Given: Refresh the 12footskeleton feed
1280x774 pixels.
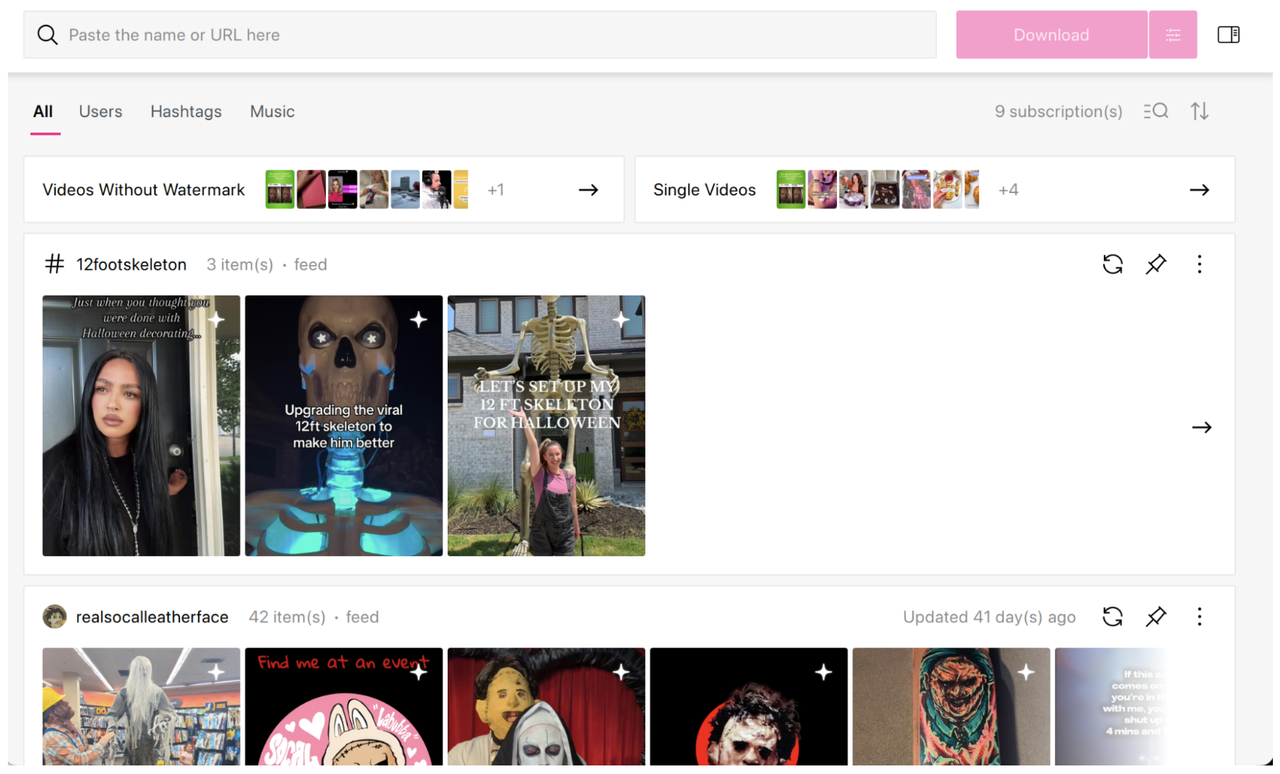Looking at the screenshot, I should coord(1112,264).
